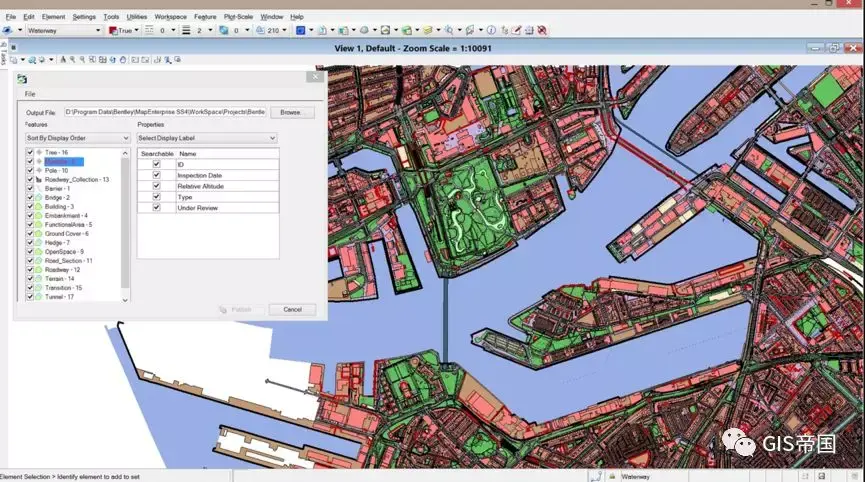Viewport: 865px width, 482px height.
Task: Click the red active color swatch
Action: point(112,30)
